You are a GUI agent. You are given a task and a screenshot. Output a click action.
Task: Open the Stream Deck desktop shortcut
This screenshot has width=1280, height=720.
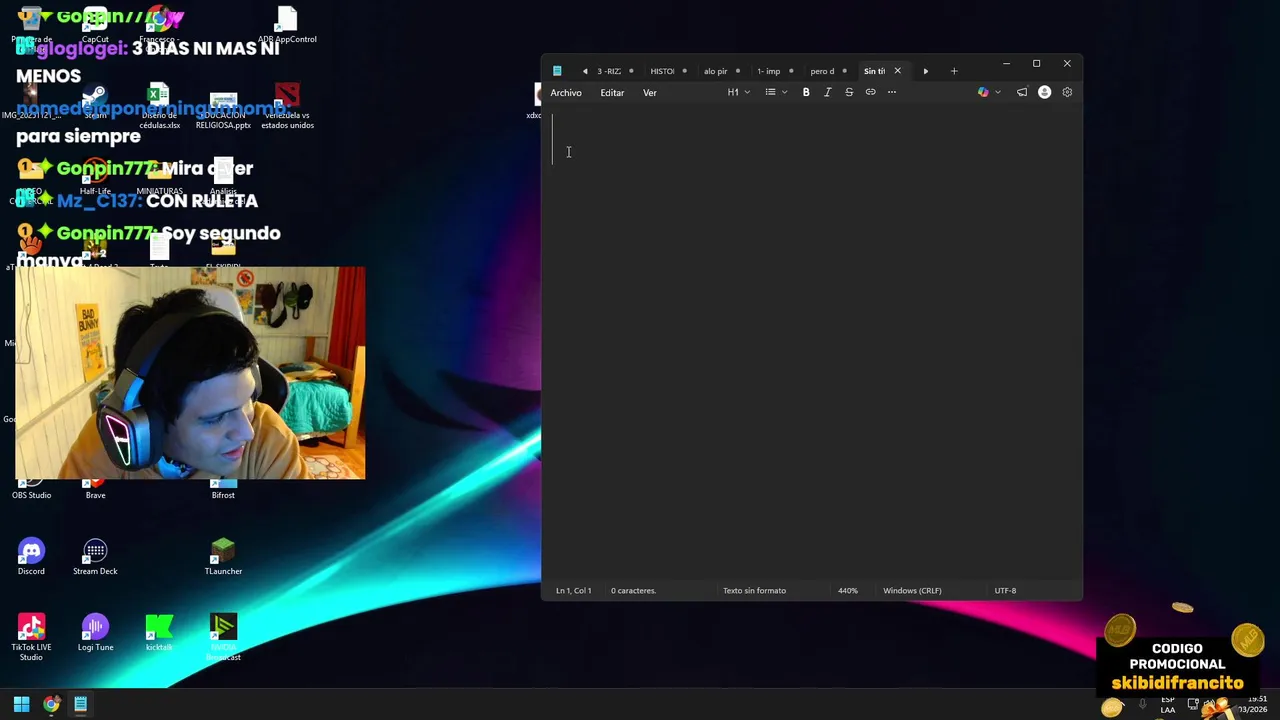coord(95,557)
